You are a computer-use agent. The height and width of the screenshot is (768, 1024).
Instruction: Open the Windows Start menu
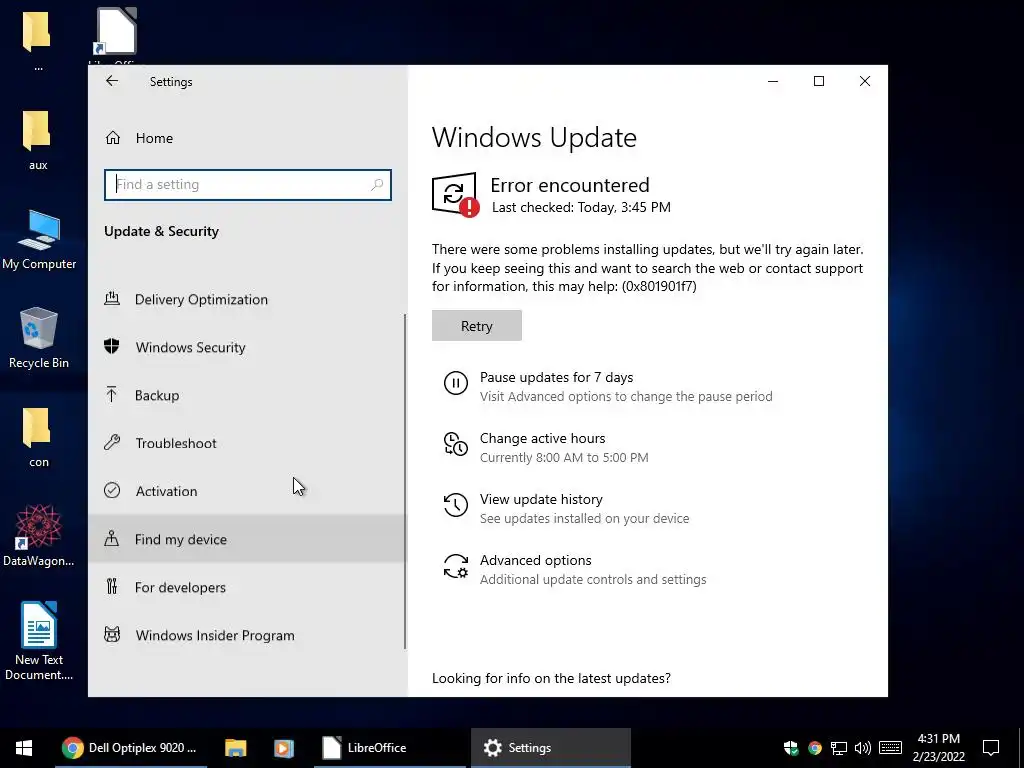[x=24, y=748]
